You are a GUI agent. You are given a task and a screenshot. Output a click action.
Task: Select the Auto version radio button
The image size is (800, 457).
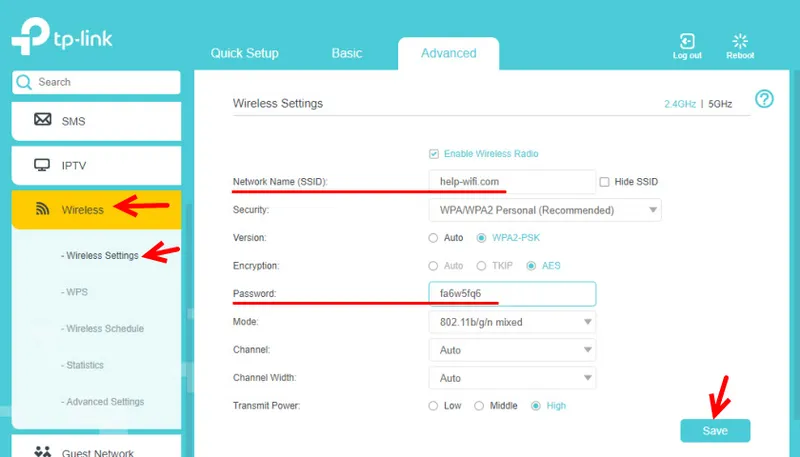[433, 238]
